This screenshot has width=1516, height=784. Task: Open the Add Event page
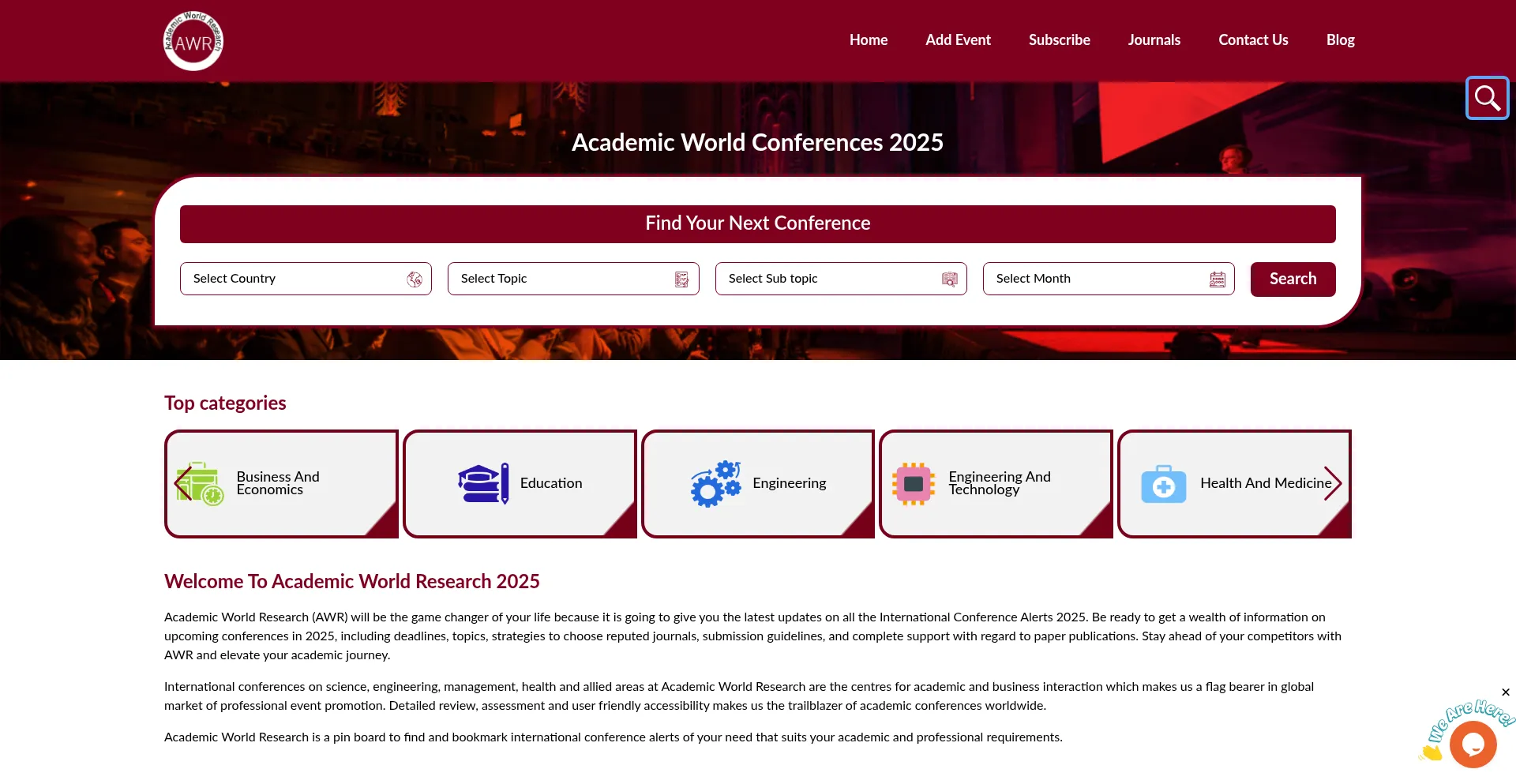(x=958, y=40)
